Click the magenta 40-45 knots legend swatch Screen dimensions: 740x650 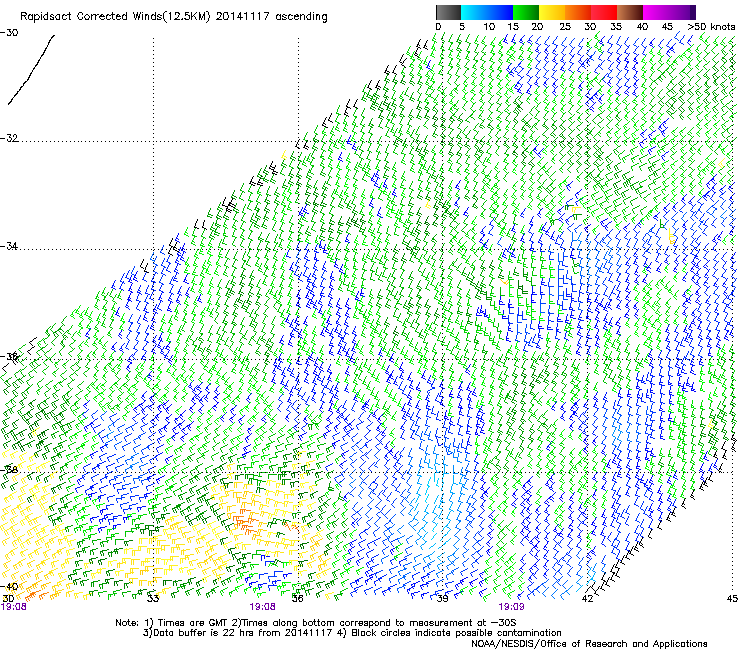656,12
